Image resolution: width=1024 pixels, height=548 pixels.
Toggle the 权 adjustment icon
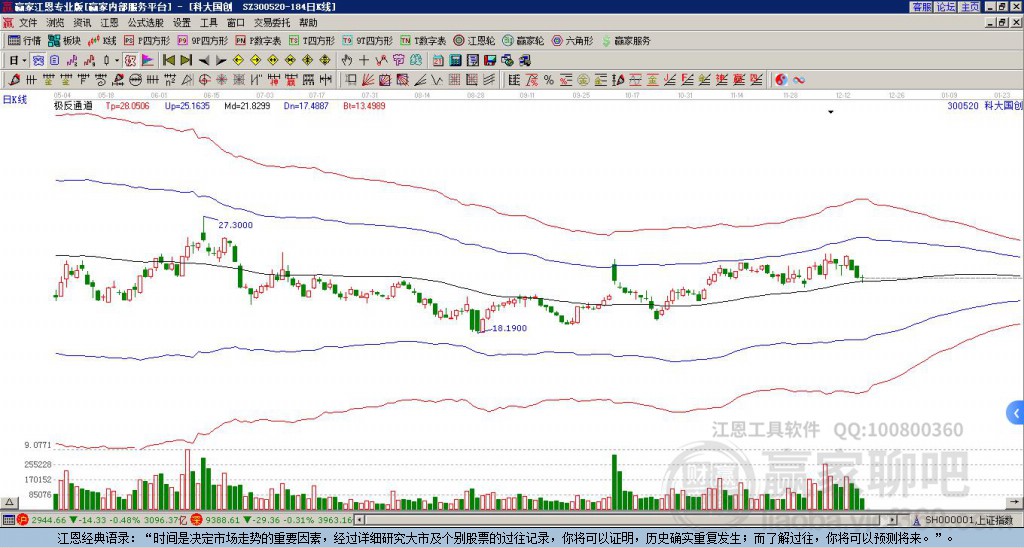click(x=130, y=61)
